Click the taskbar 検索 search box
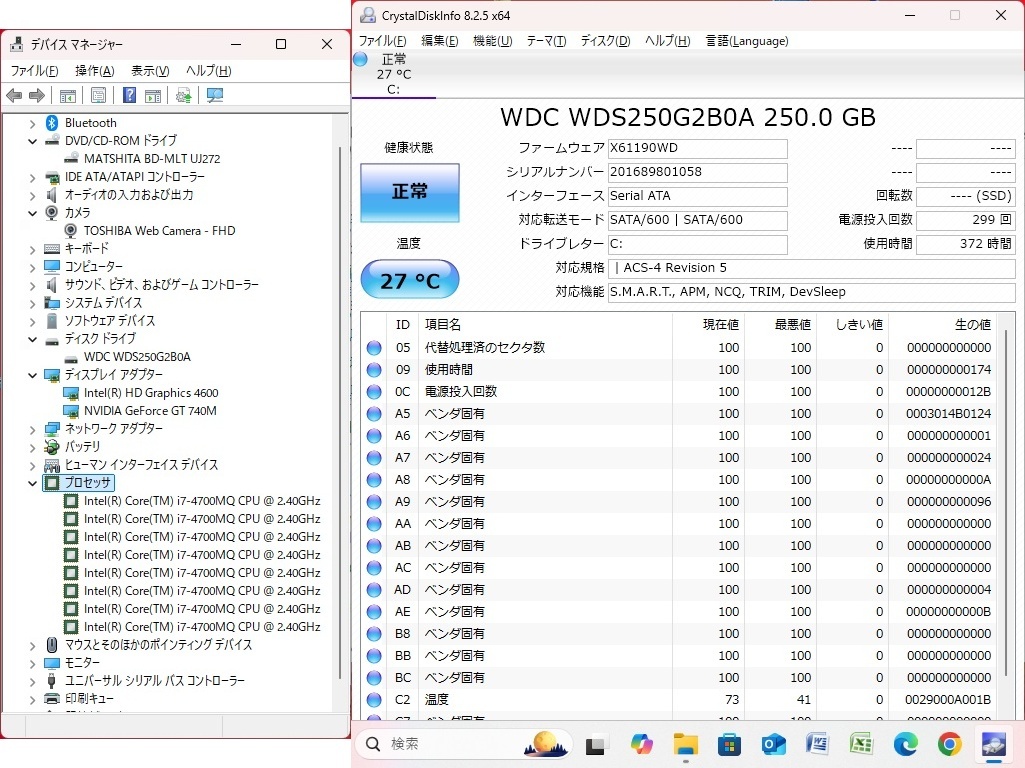This screenshot has width=1025, height=768. click(x=464, y=744)
